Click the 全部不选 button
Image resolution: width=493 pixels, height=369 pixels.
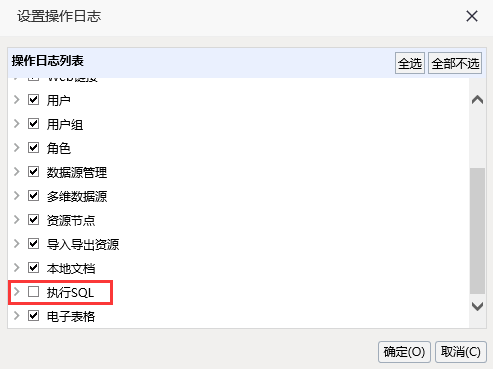(x=455, y=63)
